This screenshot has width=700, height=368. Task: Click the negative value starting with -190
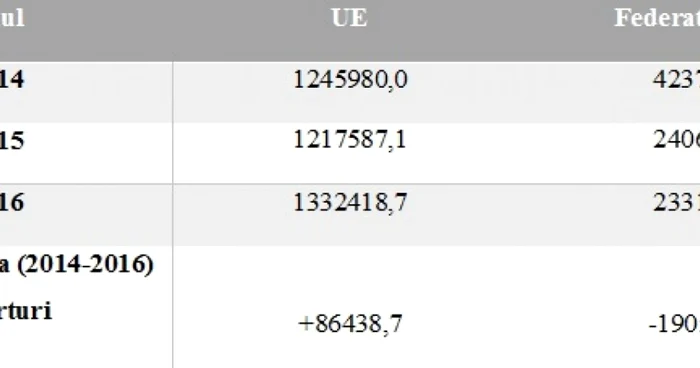pyautogui.click(x=674, y=324)
